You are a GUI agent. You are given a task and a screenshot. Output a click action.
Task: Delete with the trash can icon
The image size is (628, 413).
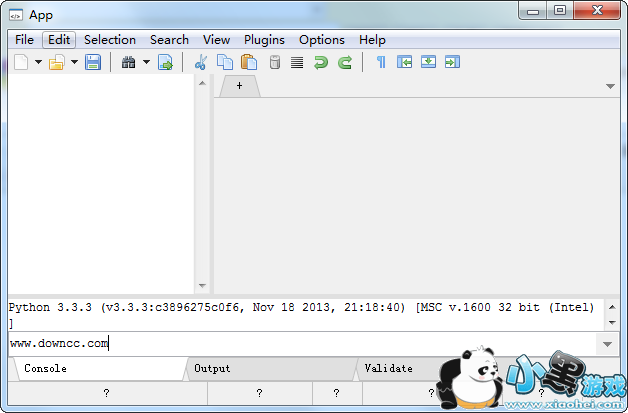pos(275,62)
